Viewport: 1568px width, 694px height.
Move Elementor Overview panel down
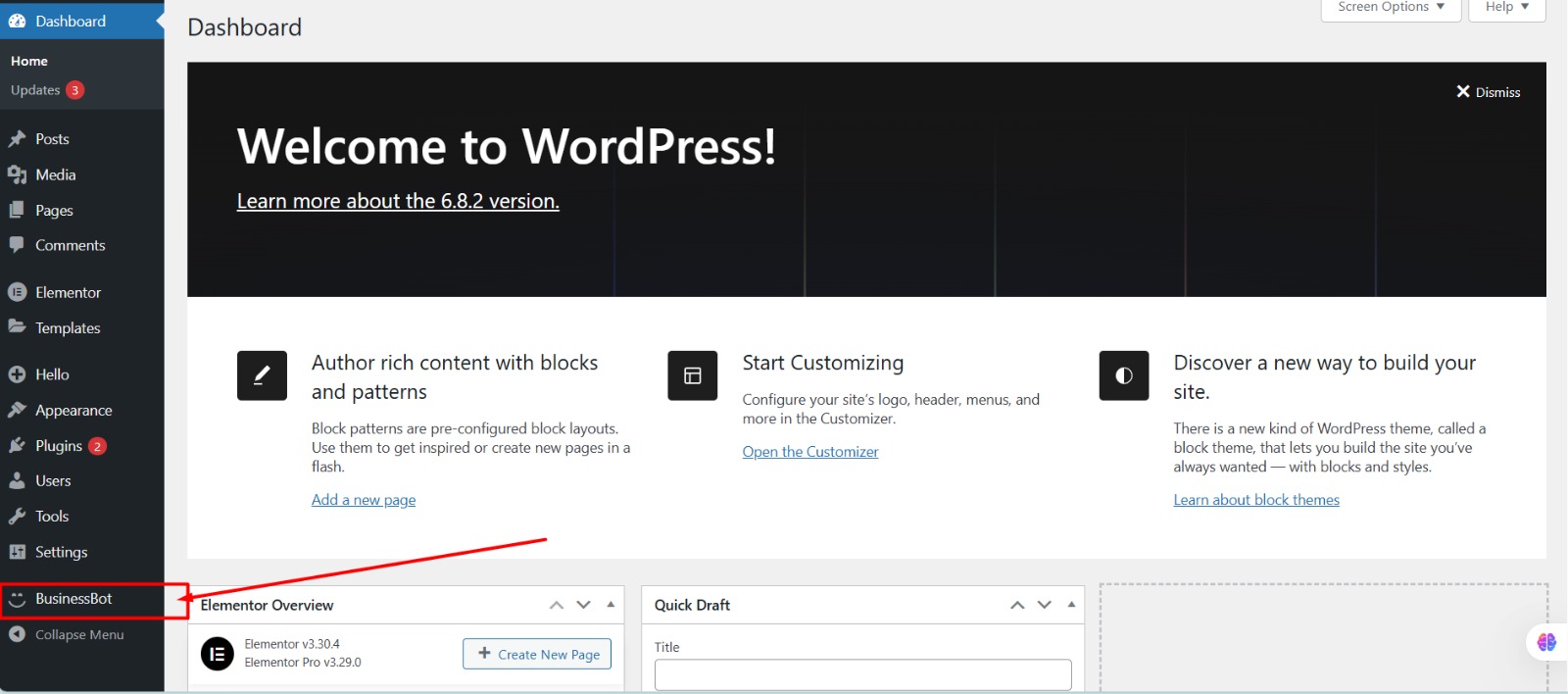click(x=584, y=605)
